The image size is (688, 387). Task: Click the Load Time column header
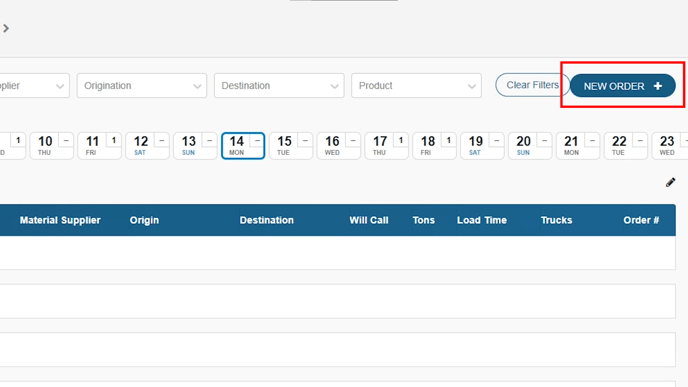pos(482,220)
